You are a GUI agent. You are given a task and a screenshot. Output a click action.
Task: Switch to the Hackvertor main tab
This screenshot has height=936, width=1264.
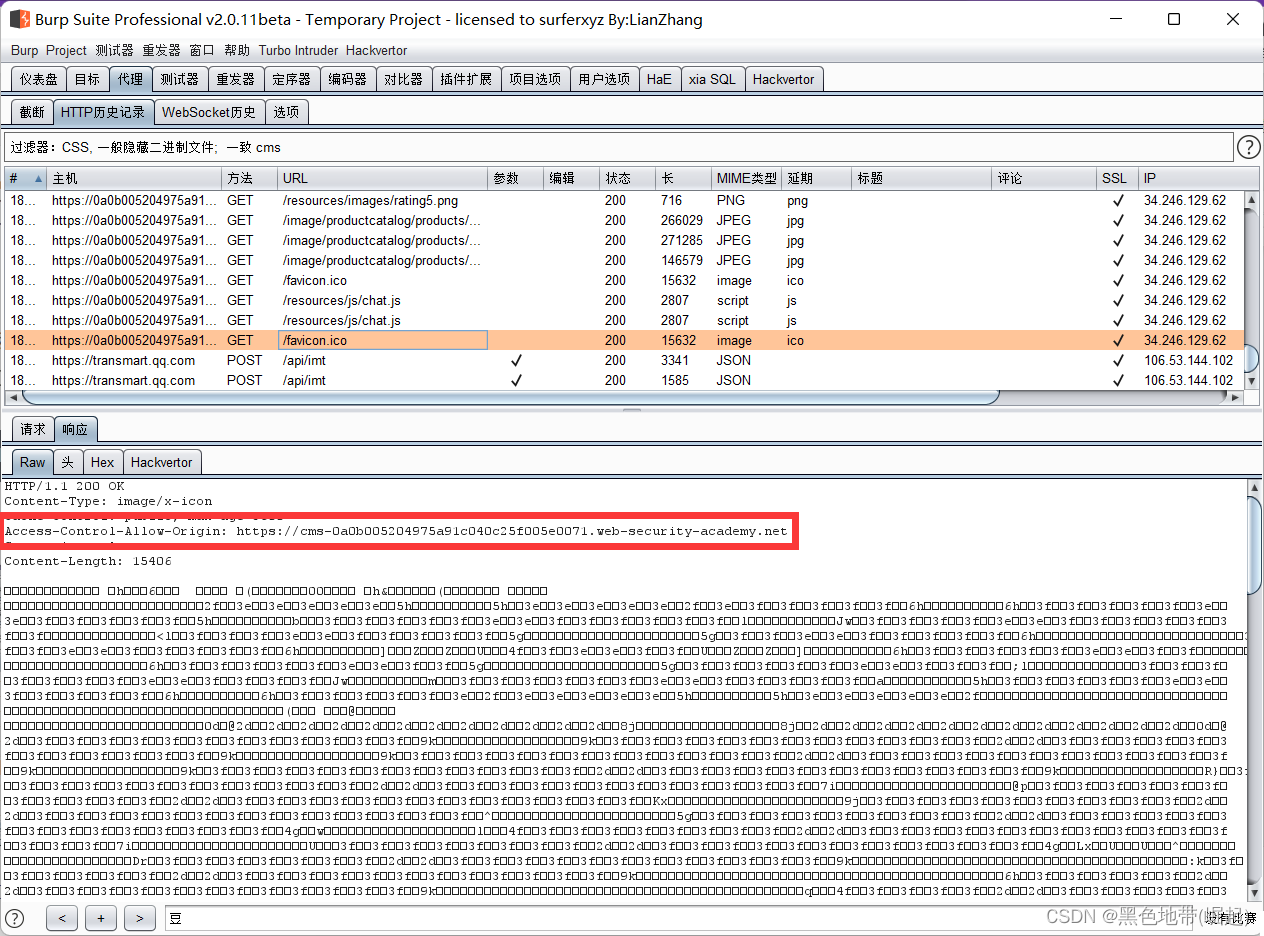783,79
